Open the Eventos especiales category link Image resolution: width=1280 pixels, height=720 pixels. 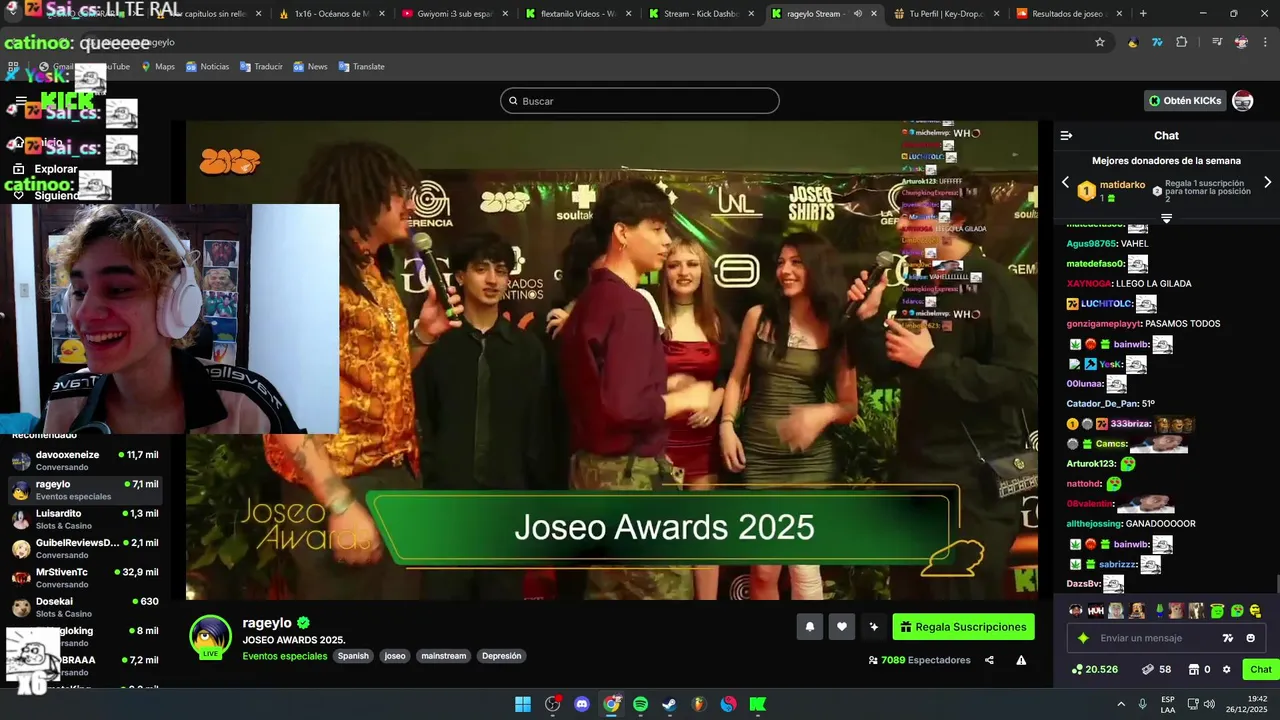coord(285,656)
